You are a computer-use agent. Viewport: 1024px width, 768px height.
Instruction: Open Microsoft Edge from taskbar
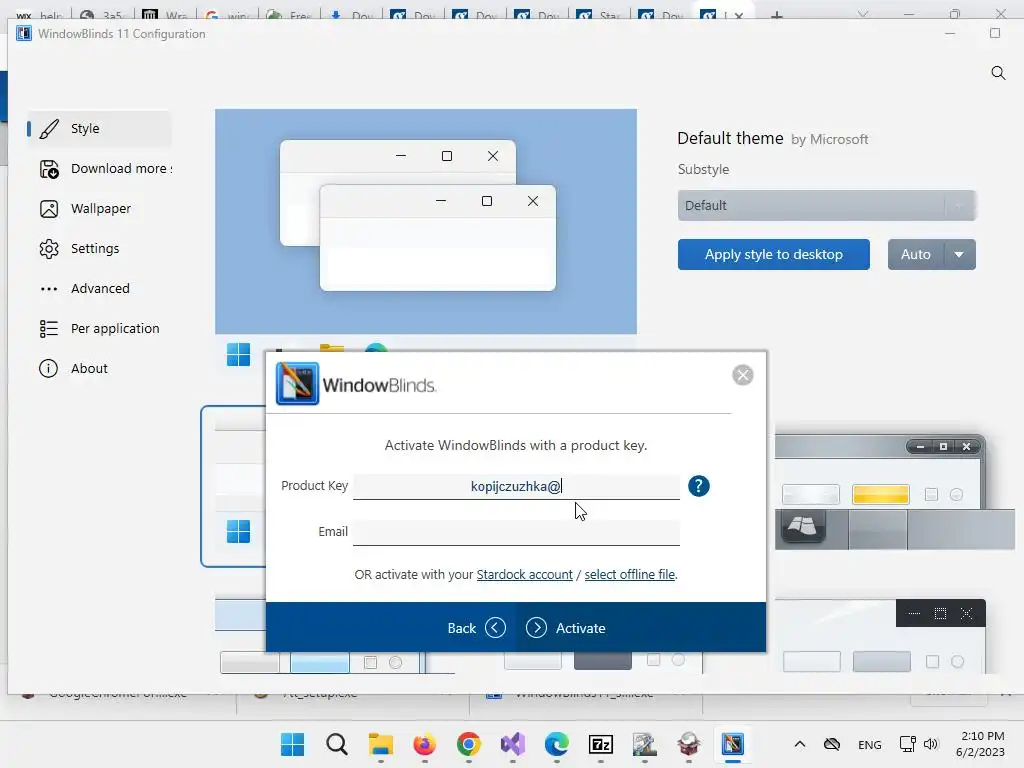click(556, 744)
